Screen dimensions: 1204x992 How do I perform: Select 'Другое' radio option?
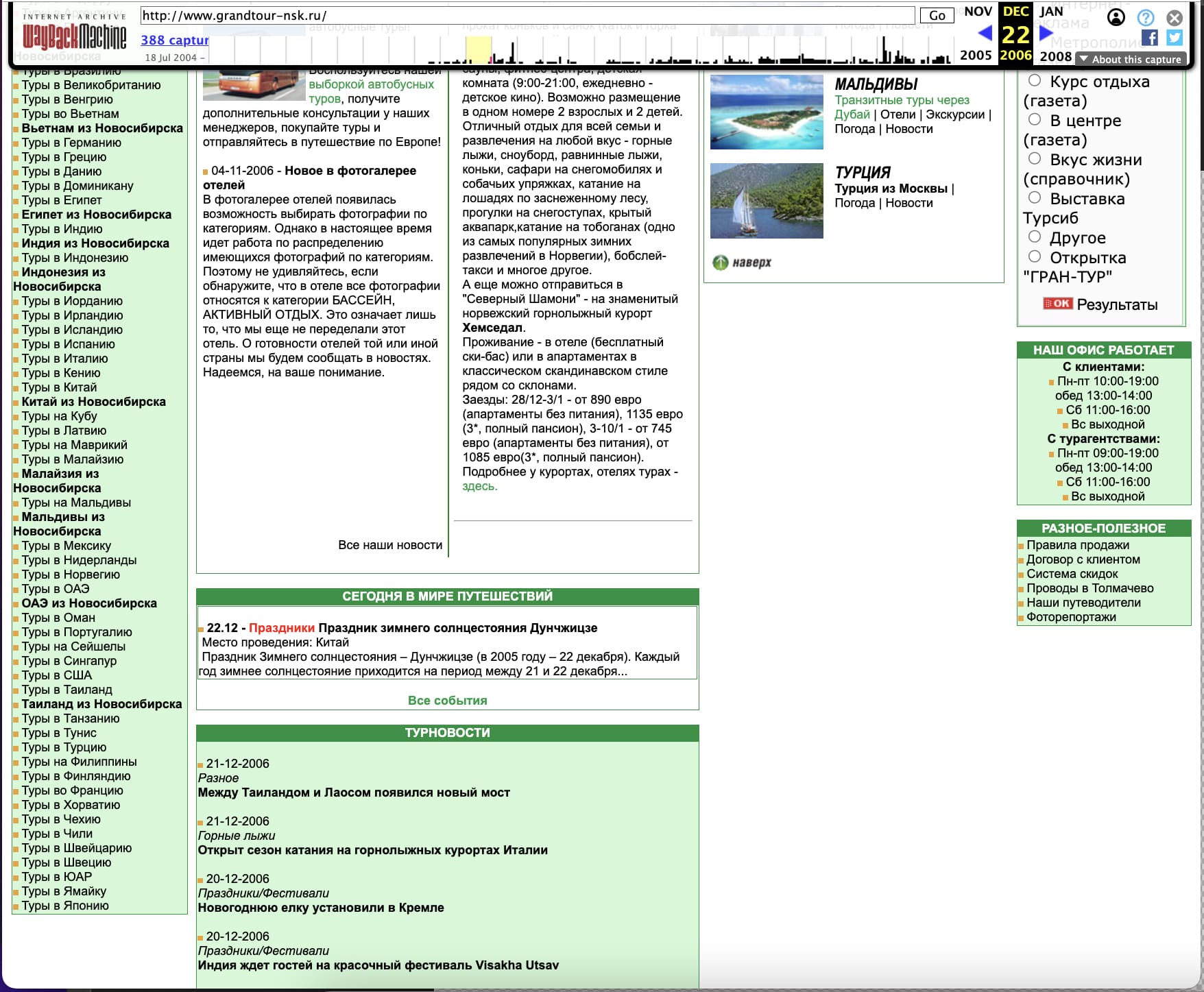coord(1035,237)
